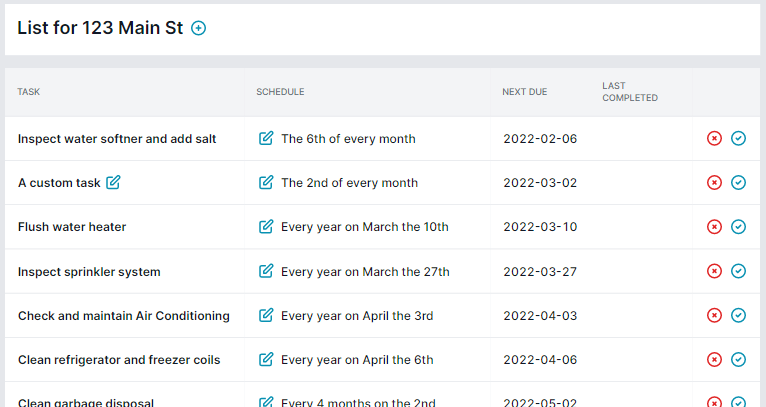Complete the Check and maintain Air Conditioning task
This screenshot has width=766, height=407.
738,315
